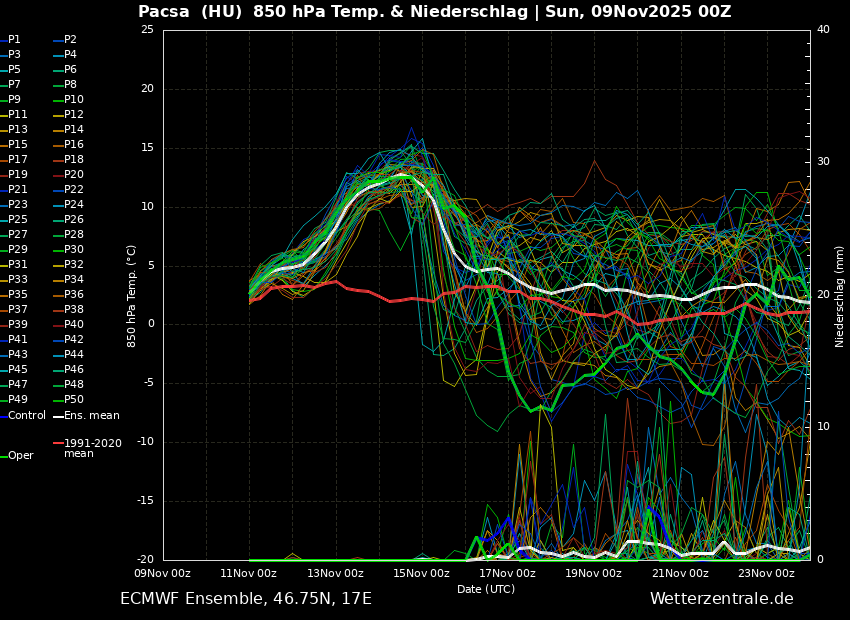Click the Date (UTC) axis title
The width and height of the screenshot is (850, 620).
tap(486, 589)
